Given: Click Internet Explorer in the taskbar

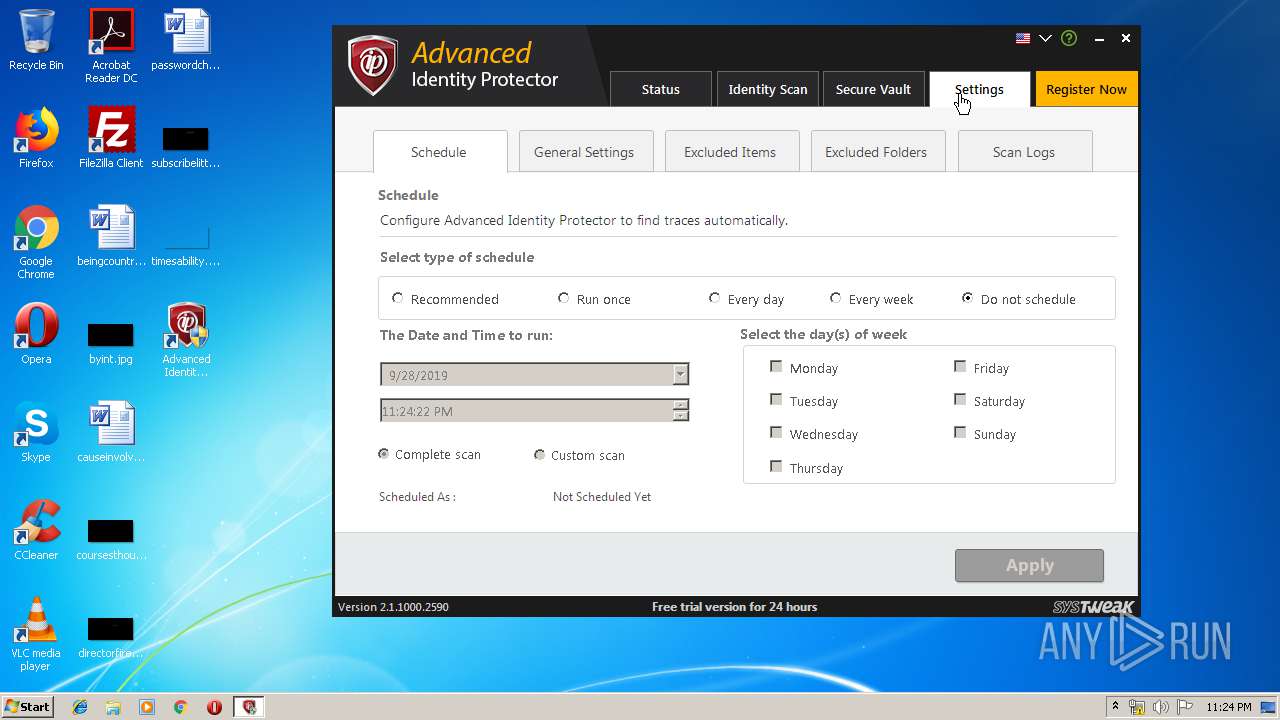Looking at the screenshot, I should point(80,707).
